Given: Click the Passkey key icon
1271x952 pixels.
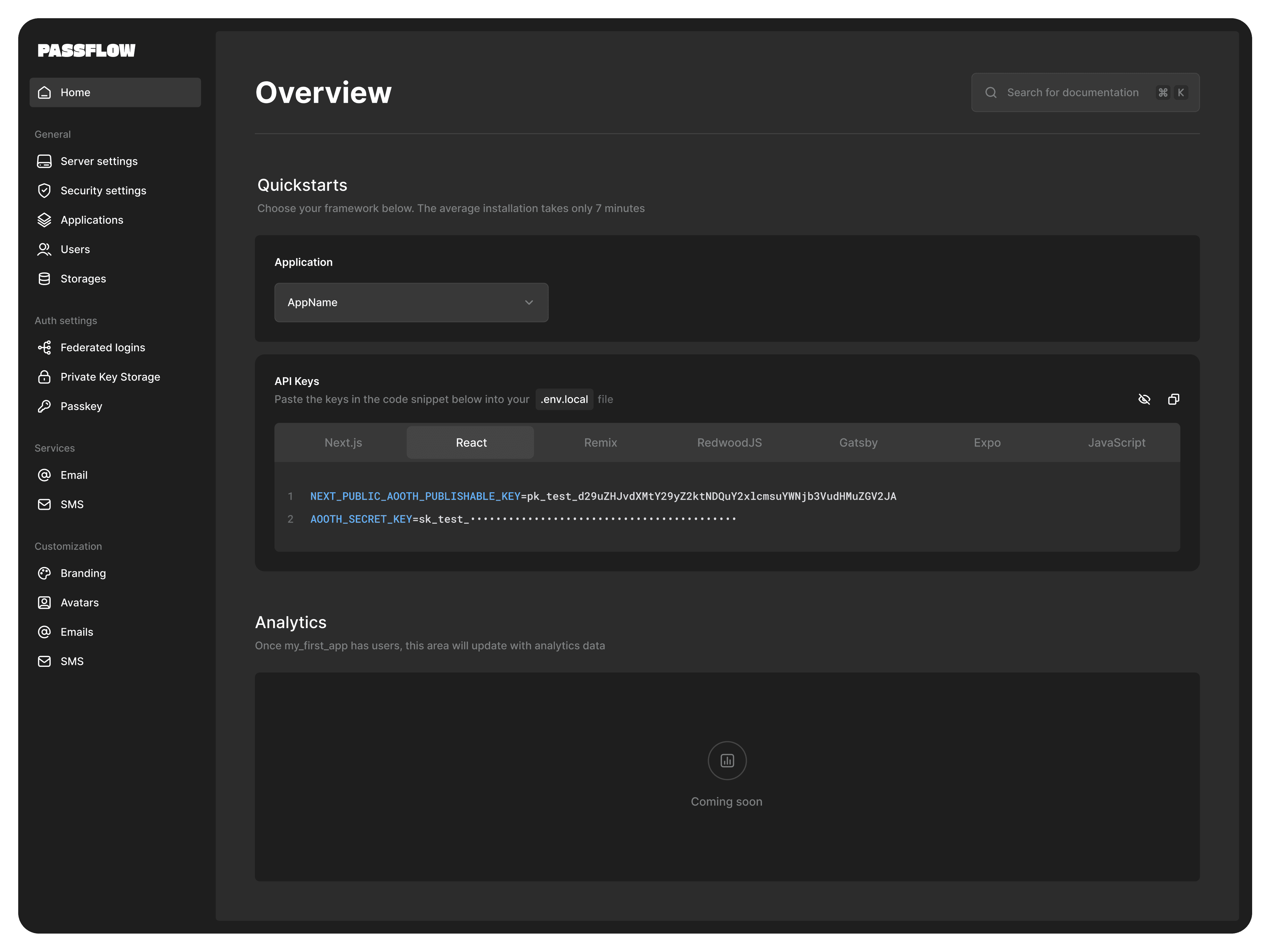Looking at the screenshot, I should pos(44,406).
